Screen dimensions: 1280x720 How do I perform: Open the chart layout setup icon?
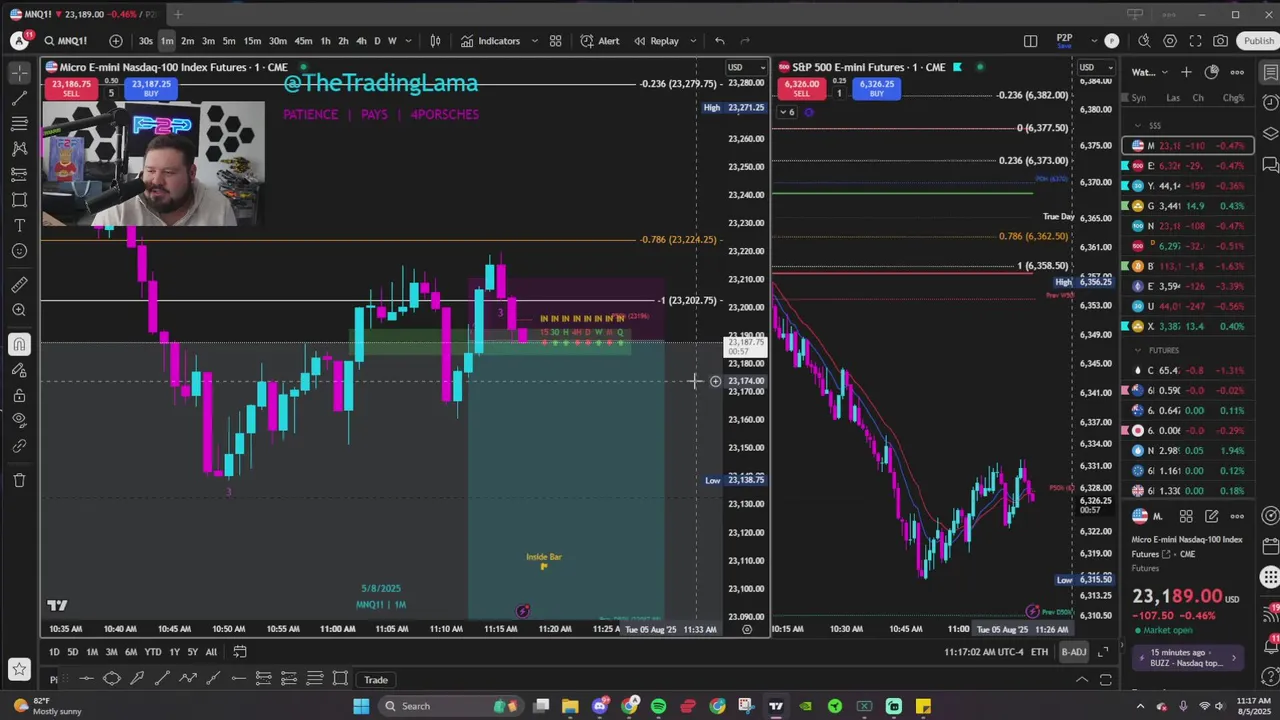(1030, 41)
